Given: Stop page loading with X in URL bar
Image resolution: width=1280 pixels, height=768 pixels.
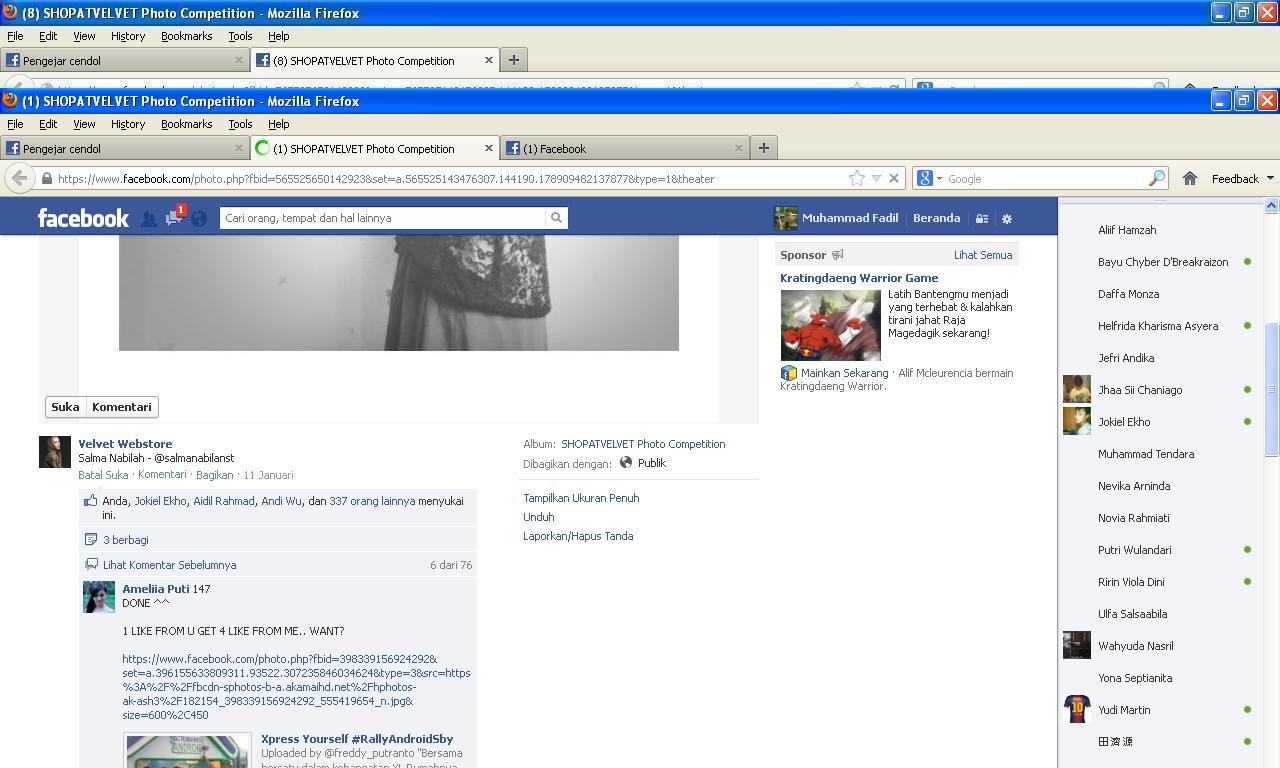Looking at the screenshot, I should pyautogui.click(x=894, y=178).
